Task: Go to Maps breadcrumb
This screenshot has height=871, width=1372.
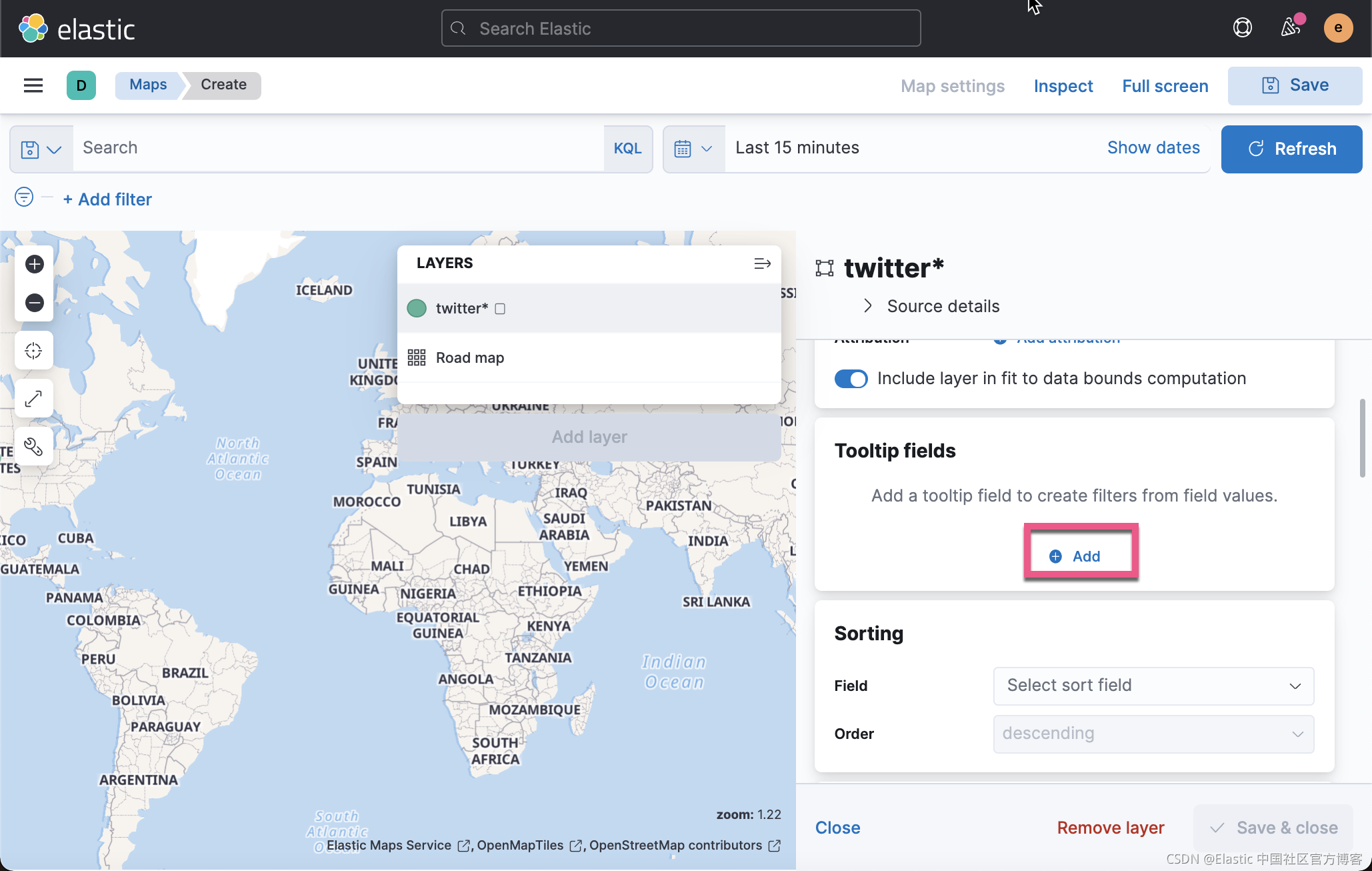Action: [148, 85]
